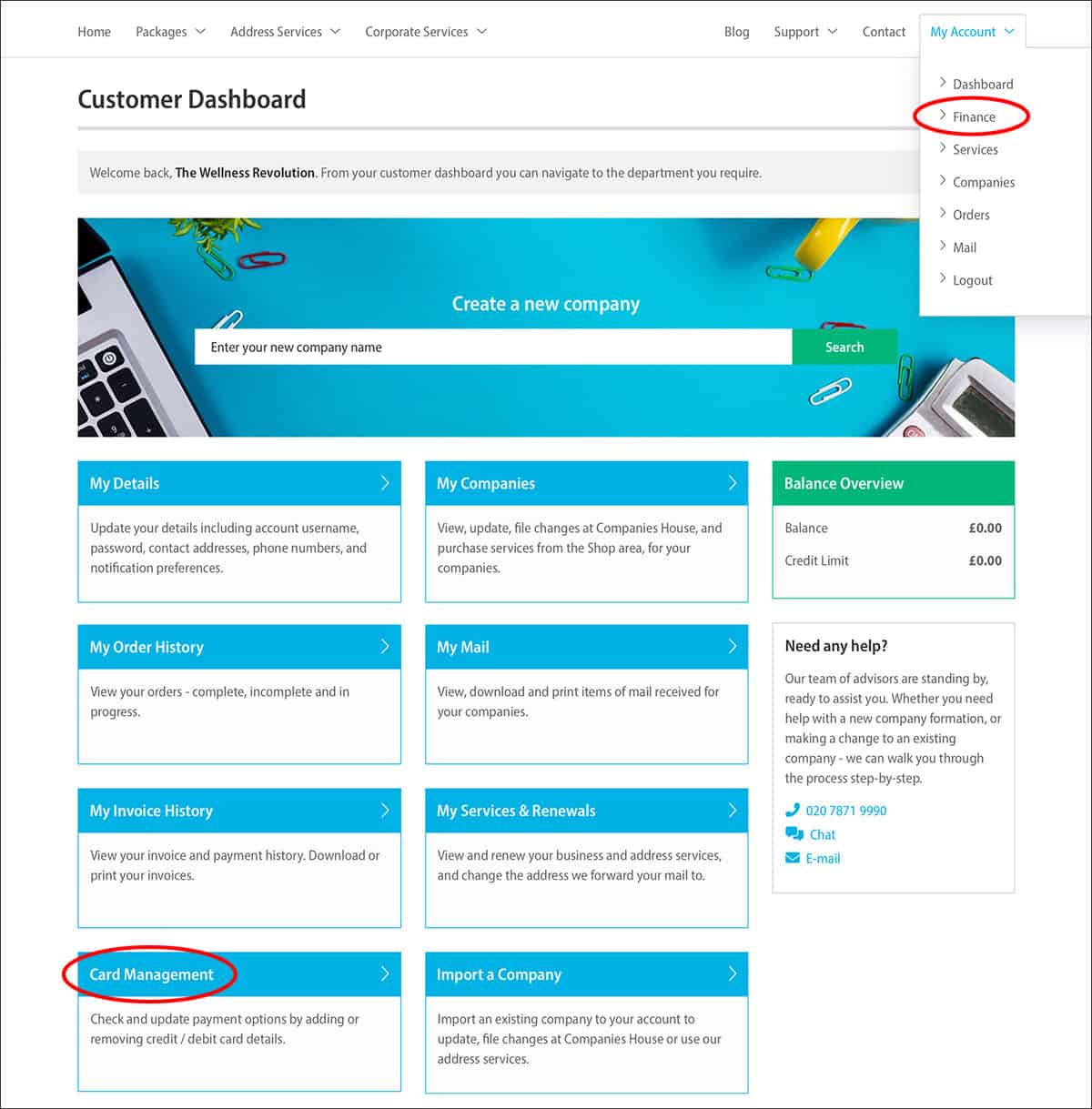Screen dimensions: 1092x1109
Task: Select Finance from My Account menu
Action: click(974, 116)
